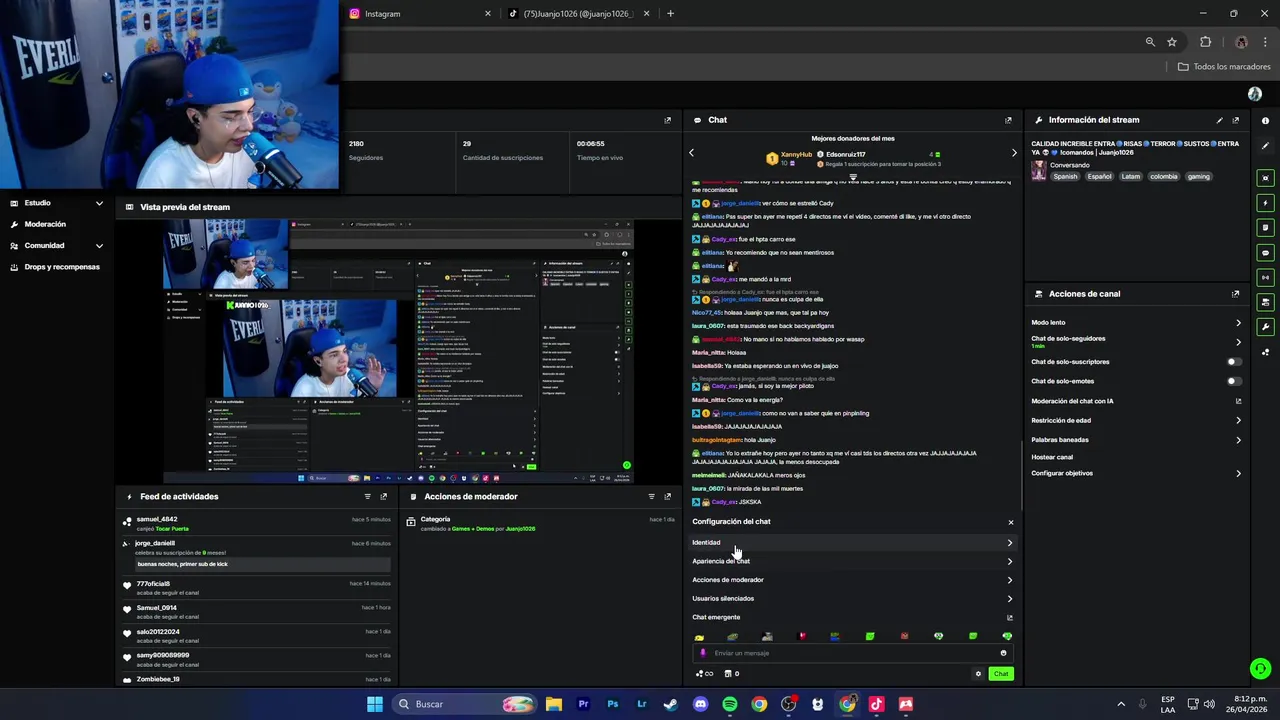Open Chat emergente popout icon

point(1009,617)
